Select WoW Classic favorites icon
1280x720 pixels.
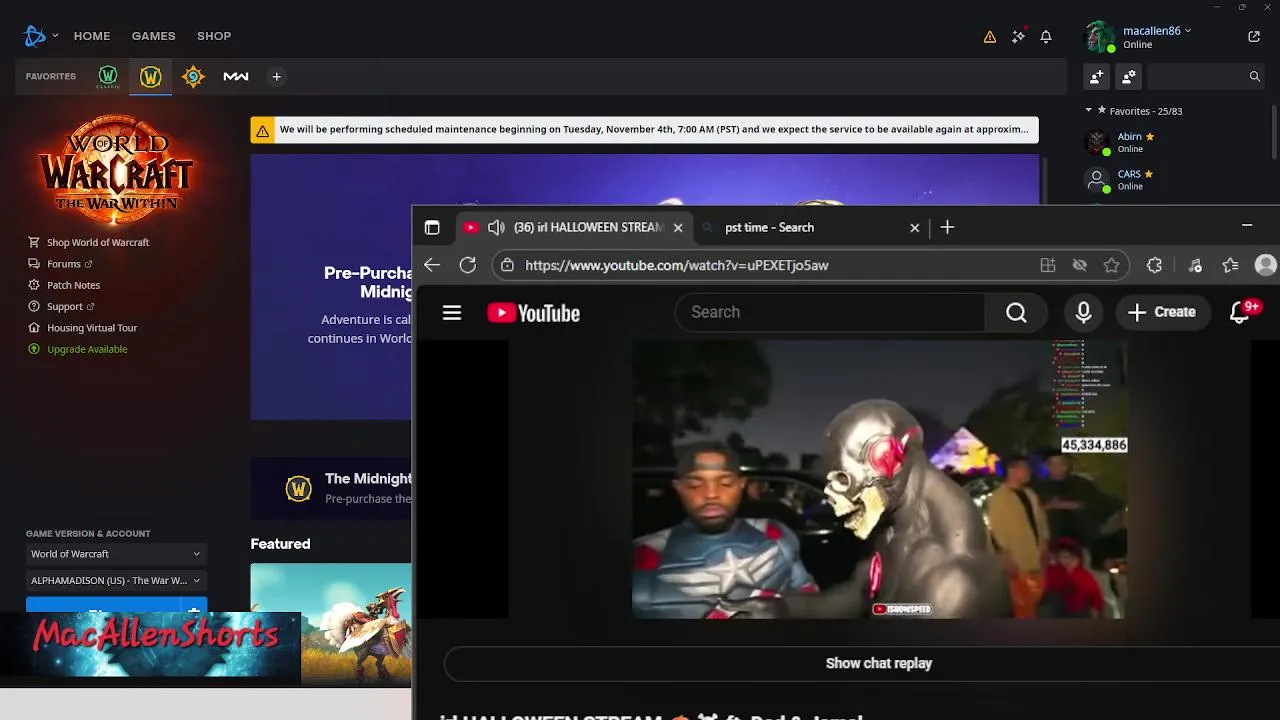(x=108, y=77)
